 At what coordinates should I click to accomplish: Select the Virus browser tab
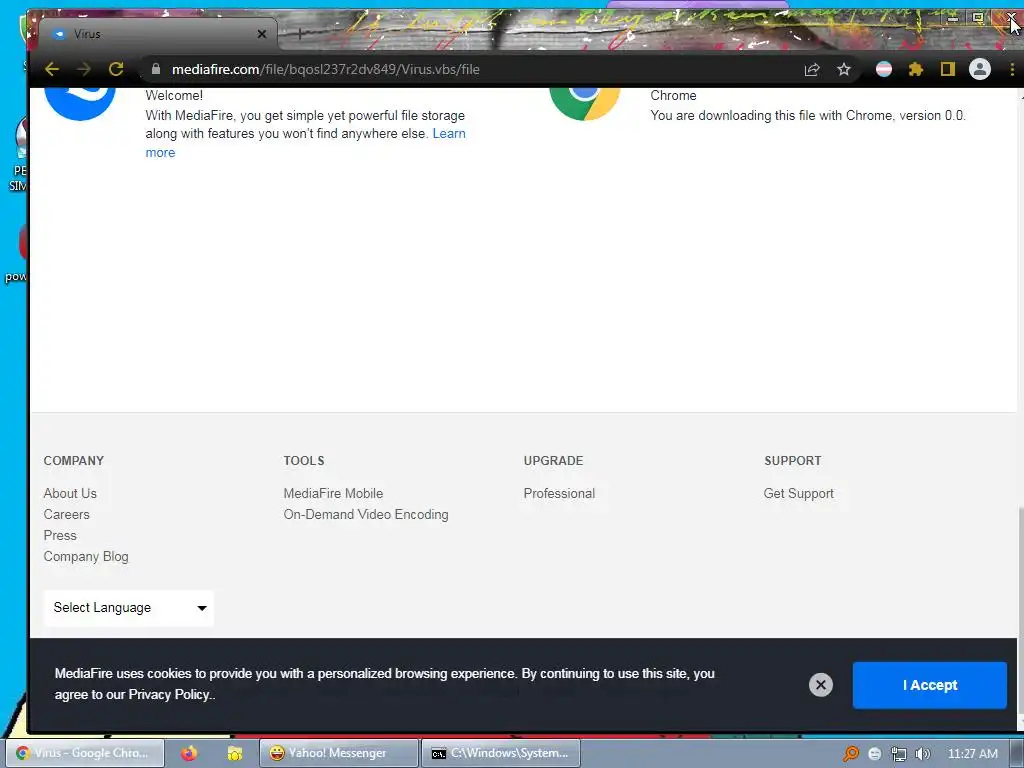tap(157, 34)
